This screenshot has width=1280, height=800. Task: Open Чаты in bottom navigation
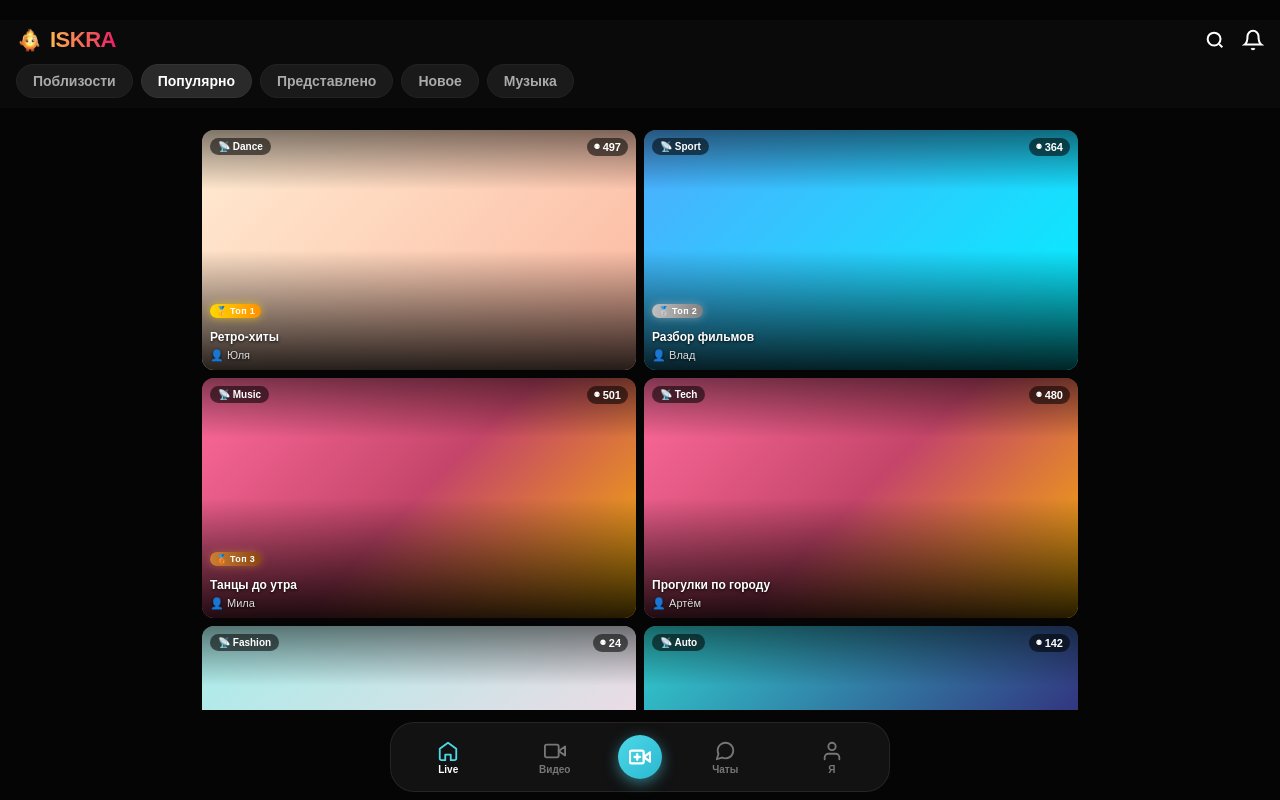[x=725, y=757]
